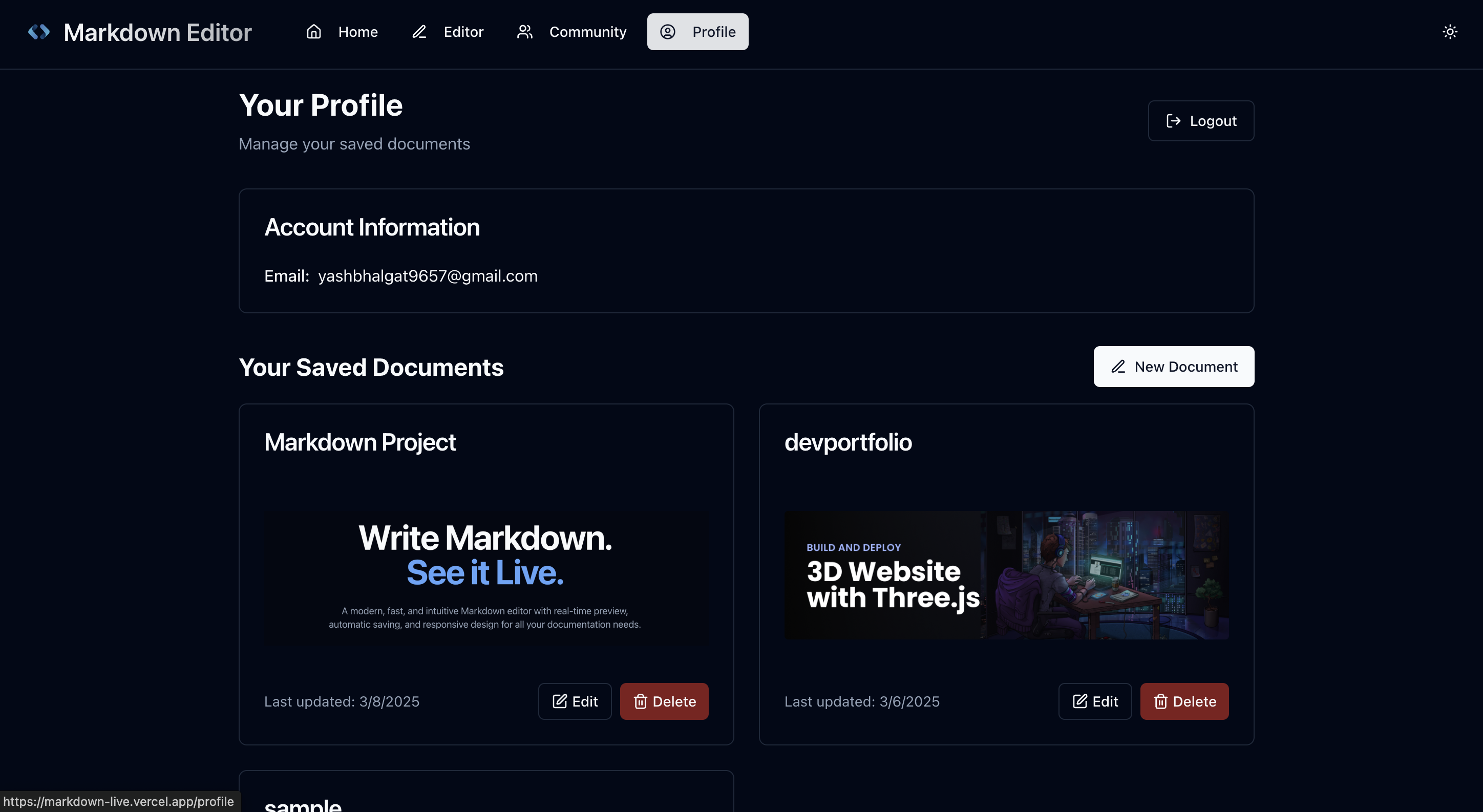The image size is (1483, 812).
Task: Click trash icon on devportfolio card
Action: 1160,701
